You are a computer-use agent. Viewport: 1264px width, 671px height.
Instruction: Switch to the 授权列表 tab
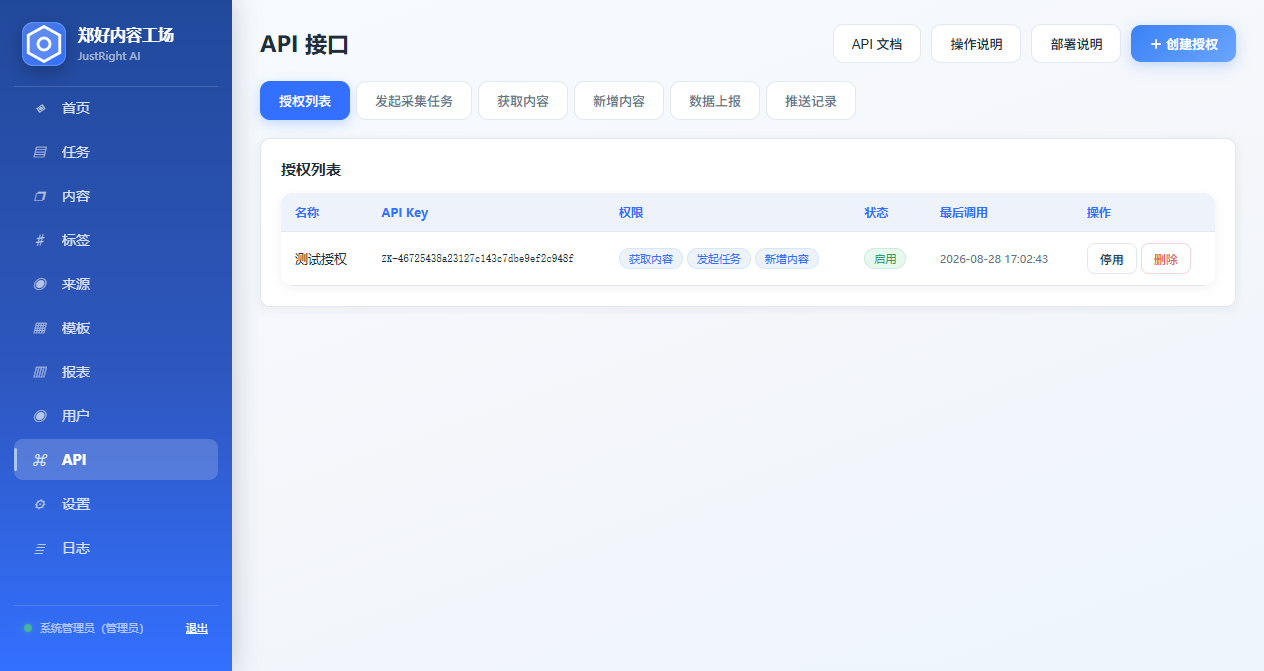(305, 101)
